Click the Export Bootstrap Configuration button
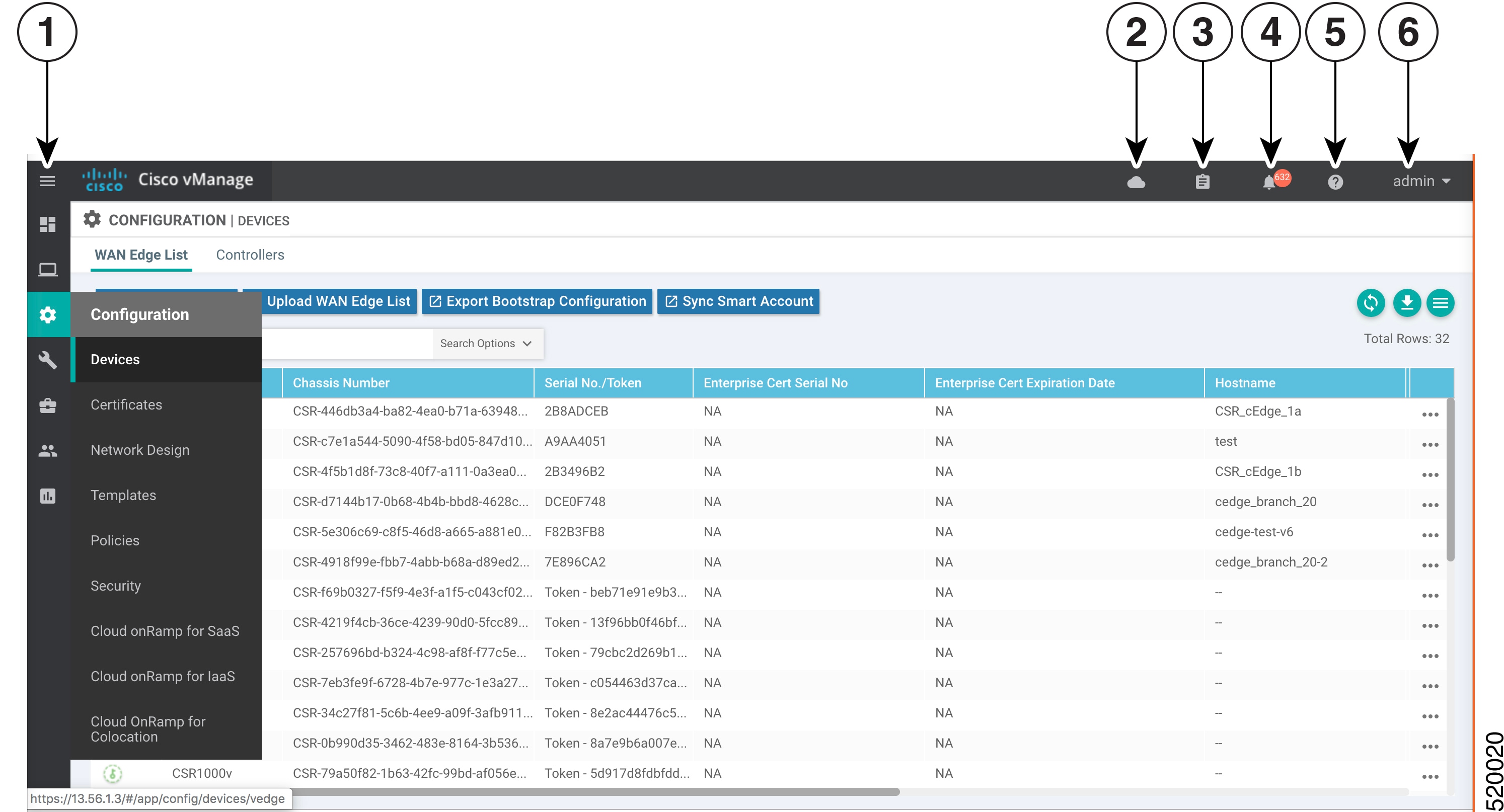 (x=537, y=301)
